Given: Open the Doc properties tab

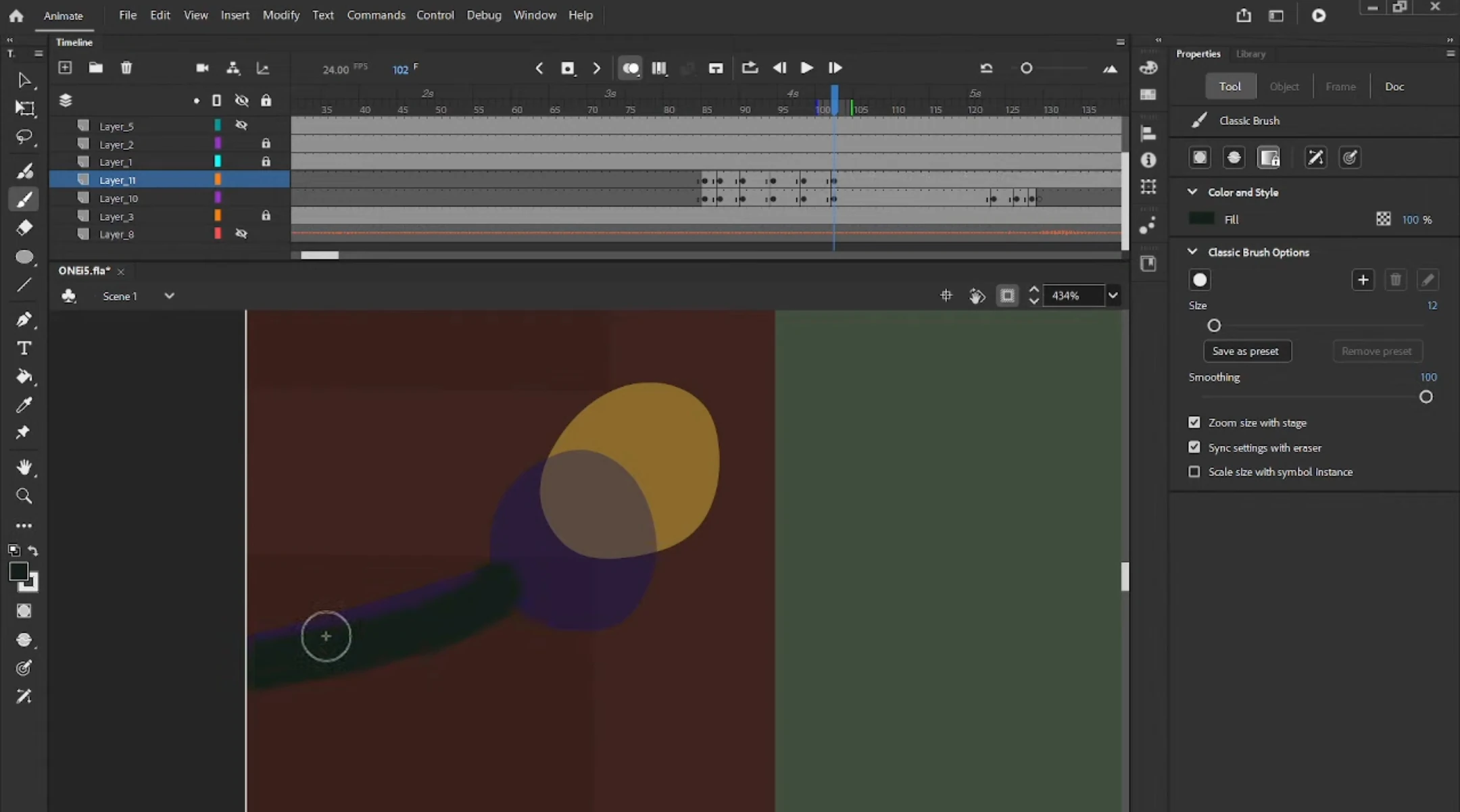Looking at the screenshot, I should point(1394,86).
